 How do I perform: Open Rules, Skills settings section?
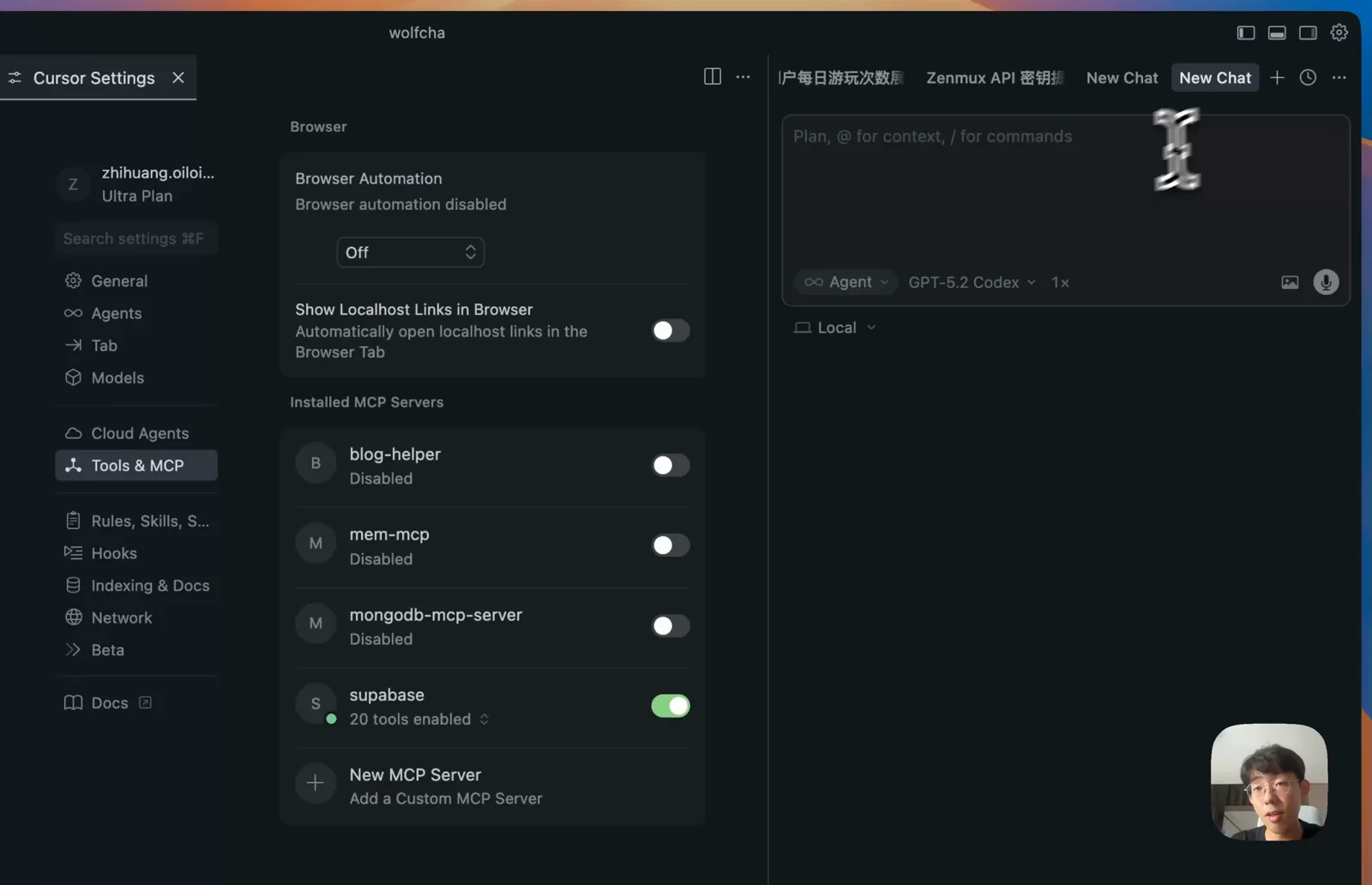(x=136, y=521)
